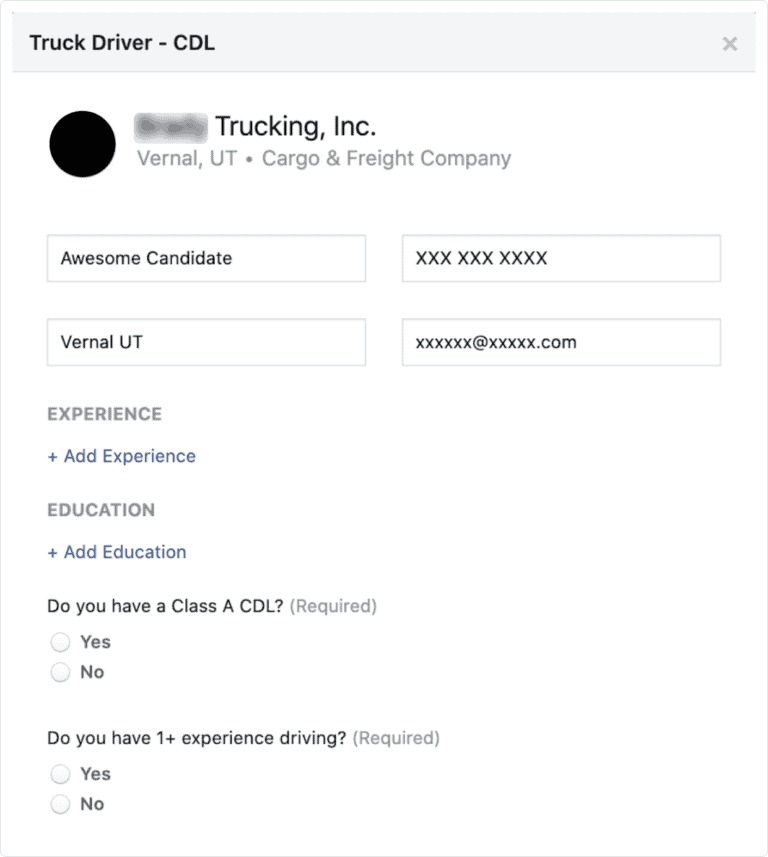The height and width of the screenshot is (857, 768).
Task: Close the Truck Driver - CDL dialog
Action: [x=730, y=43]
